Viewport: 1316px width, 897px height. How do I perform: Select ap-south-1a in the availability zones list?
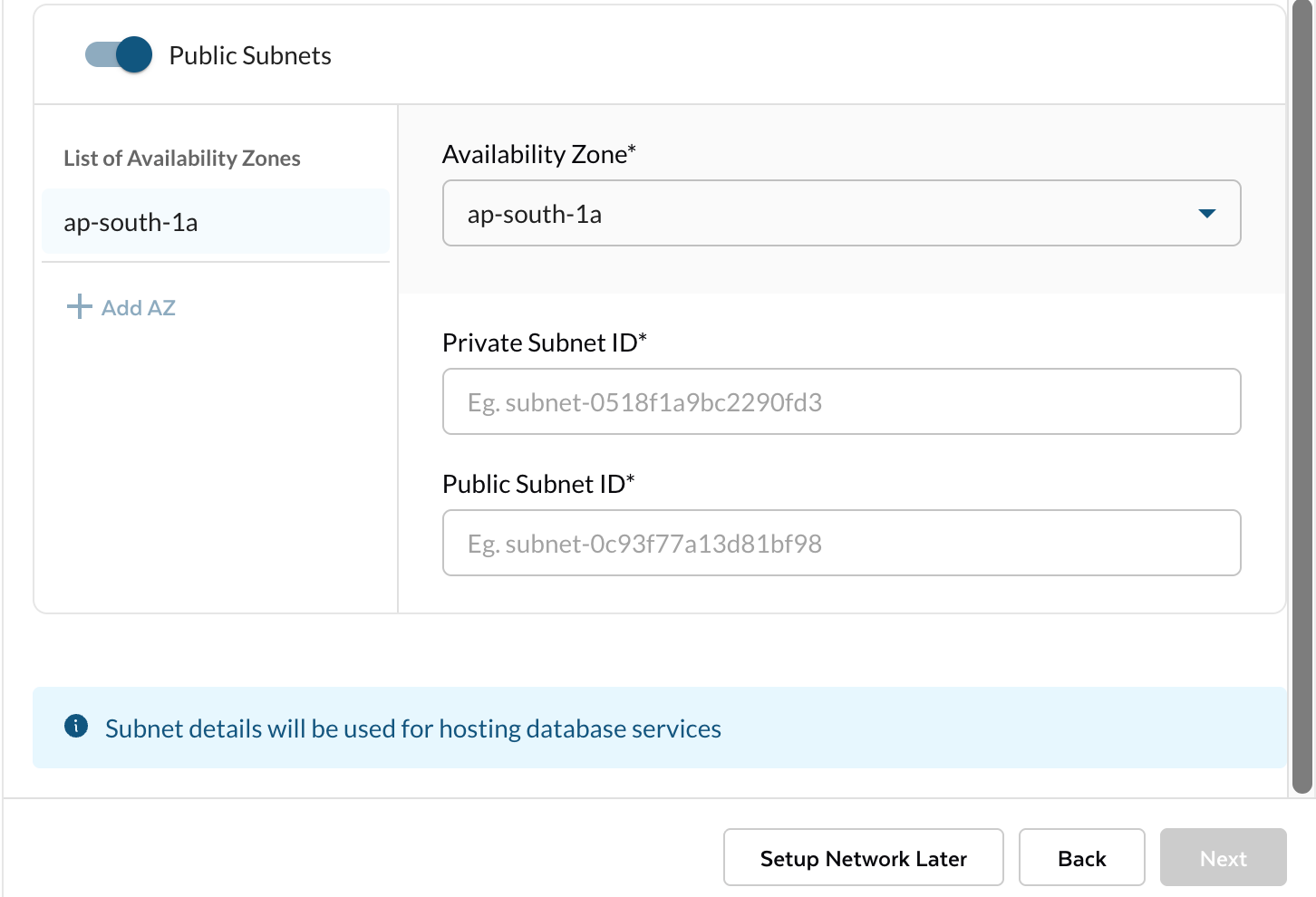point(215,222)
